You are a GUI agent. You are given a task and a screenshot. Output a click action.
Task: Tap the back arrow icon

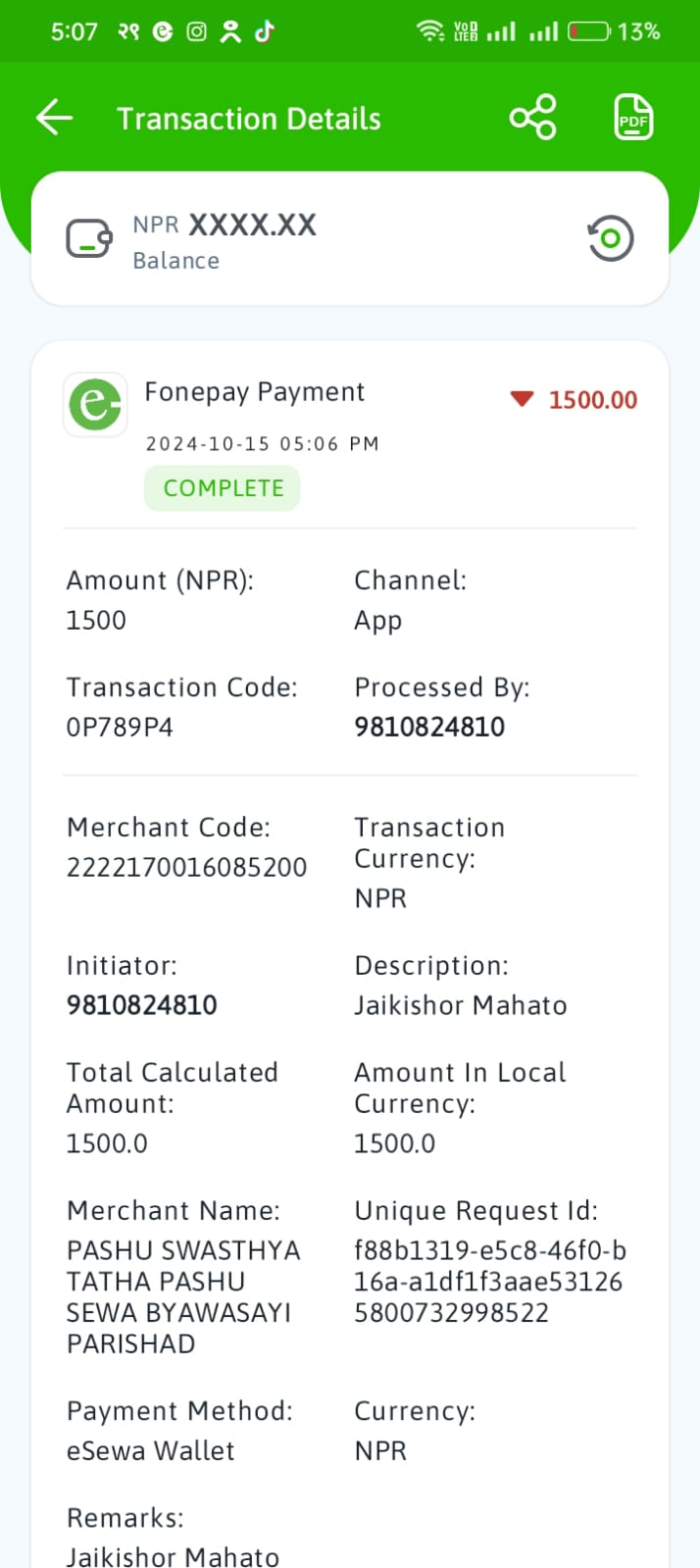[55, 119]
